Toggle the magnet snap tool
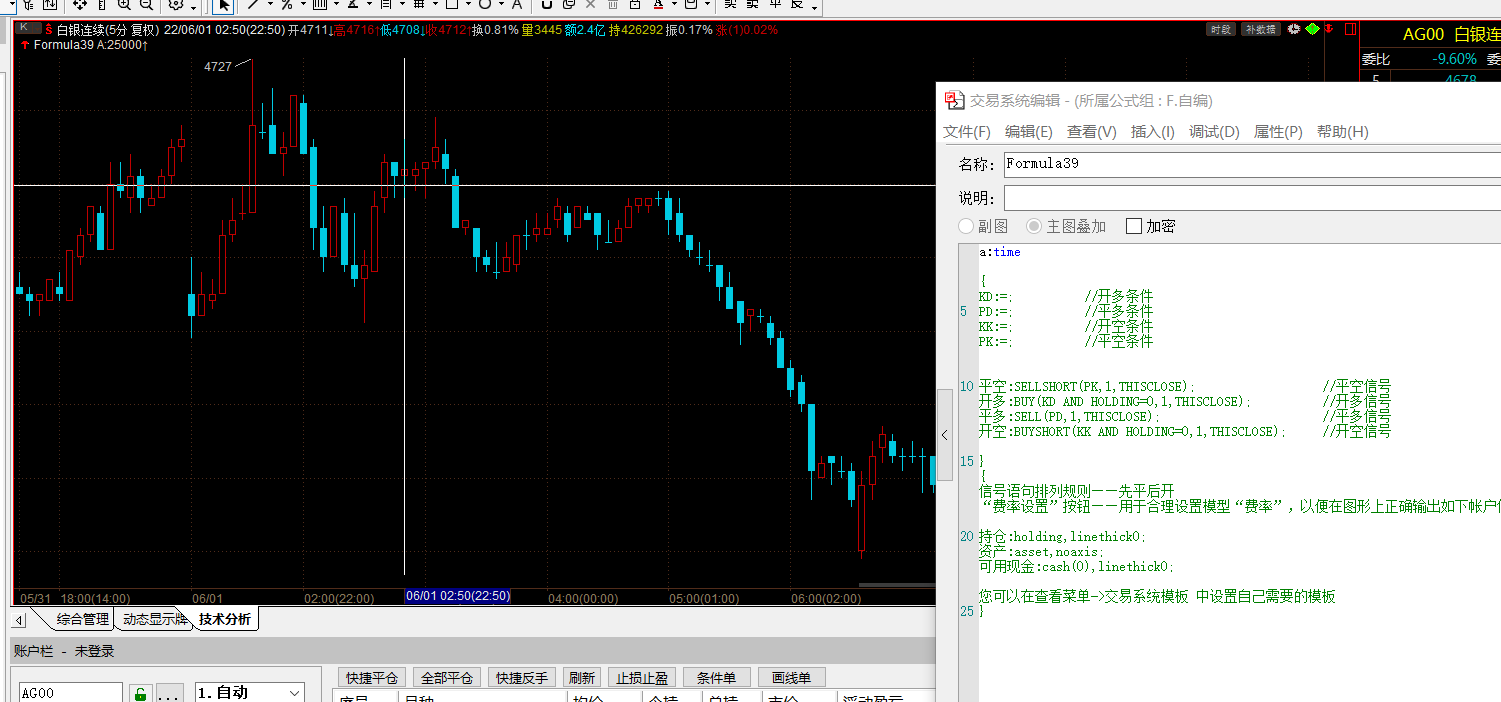 [x=546, y=5]
